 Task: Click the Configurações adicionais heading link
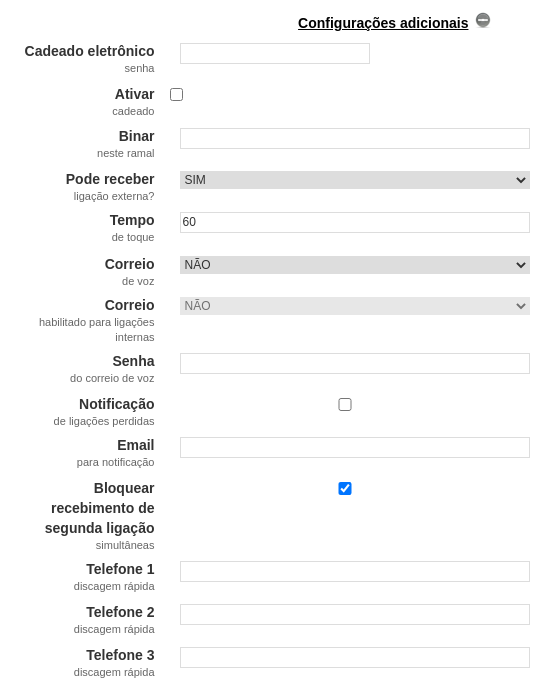point(383,23)
